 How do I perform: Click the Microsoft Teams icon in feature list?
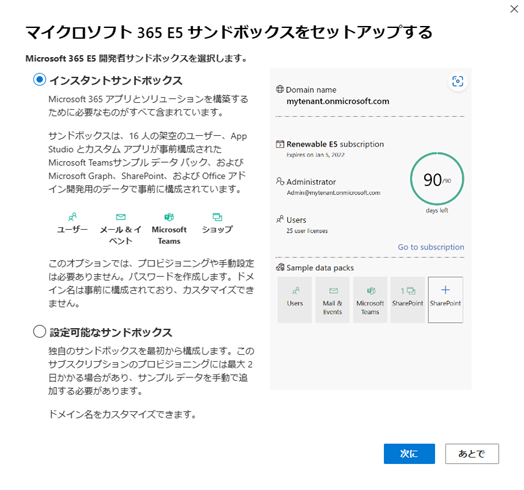coord(169,217)
